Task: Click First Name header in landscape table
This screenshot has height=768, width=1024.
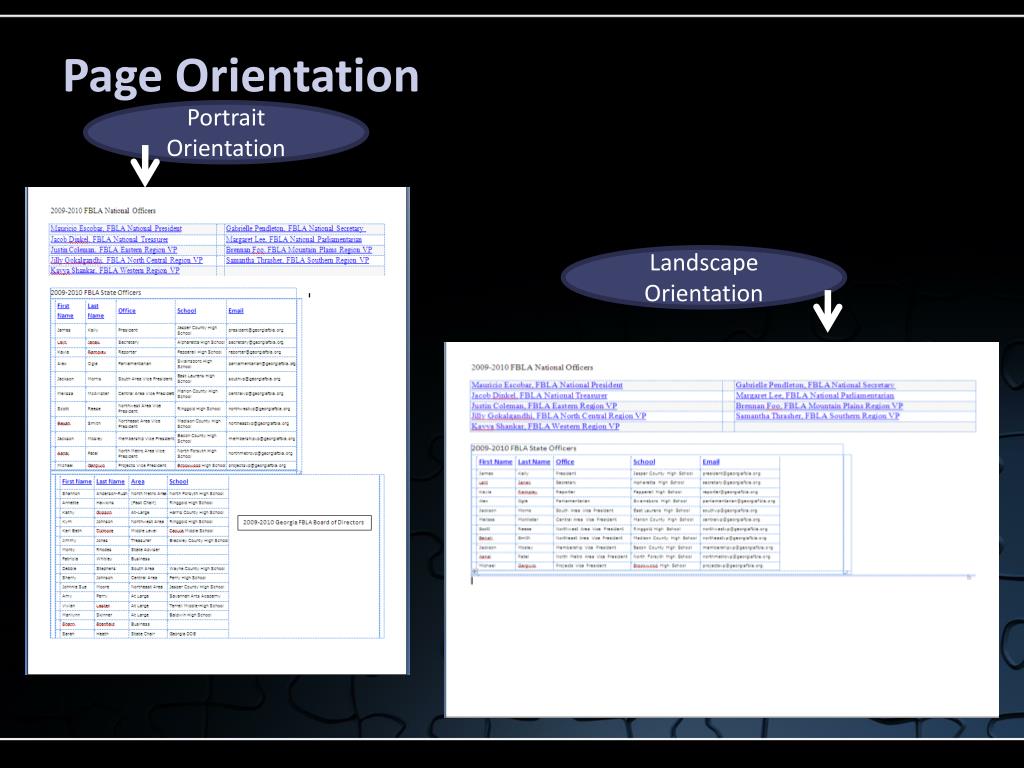Action: pos(496,462)
